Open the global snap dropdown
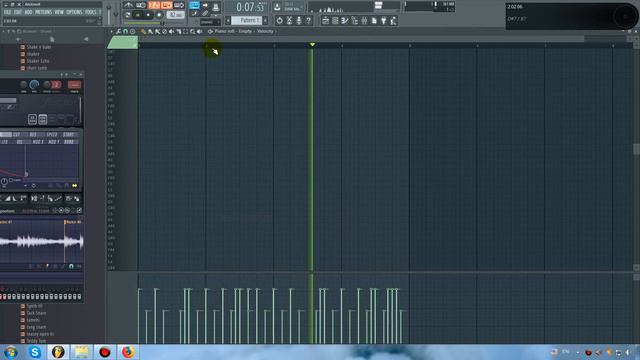The width and height of the screenshot is (640, 360). coord(210,22)
